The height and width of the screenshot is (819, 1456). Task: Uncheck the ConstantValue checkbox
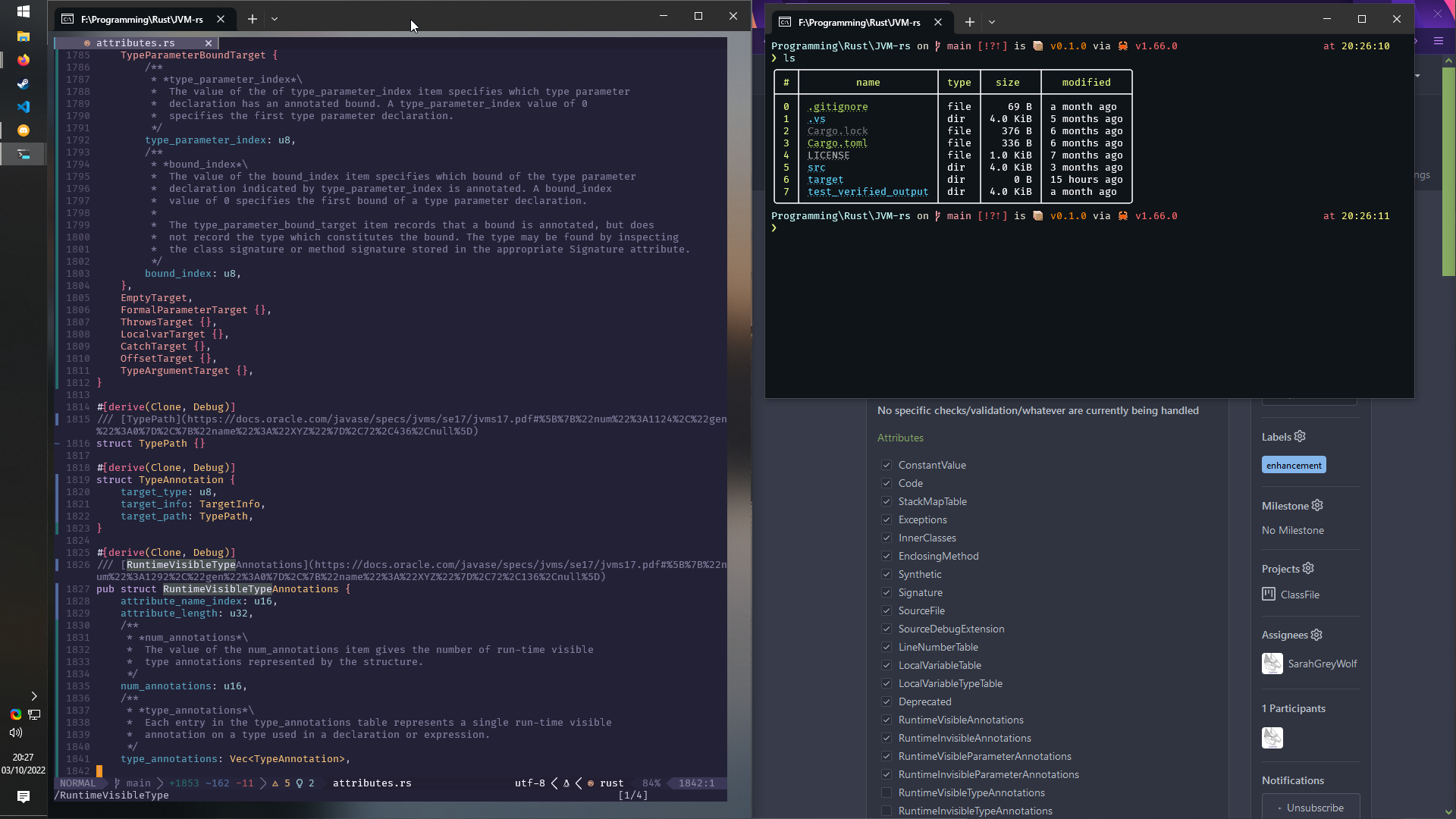click(886, 465)
